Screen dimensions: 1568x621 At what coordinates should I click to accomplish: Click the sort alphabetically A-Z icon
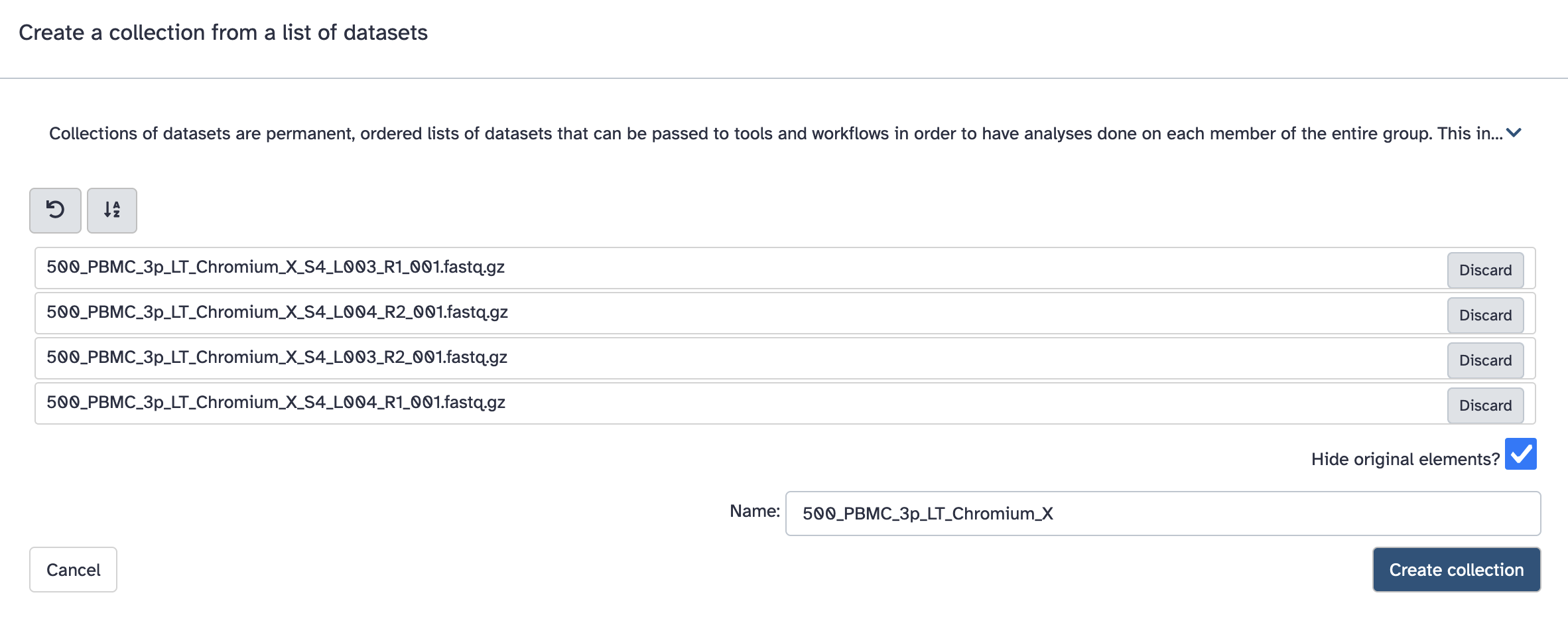pos(112,210)
